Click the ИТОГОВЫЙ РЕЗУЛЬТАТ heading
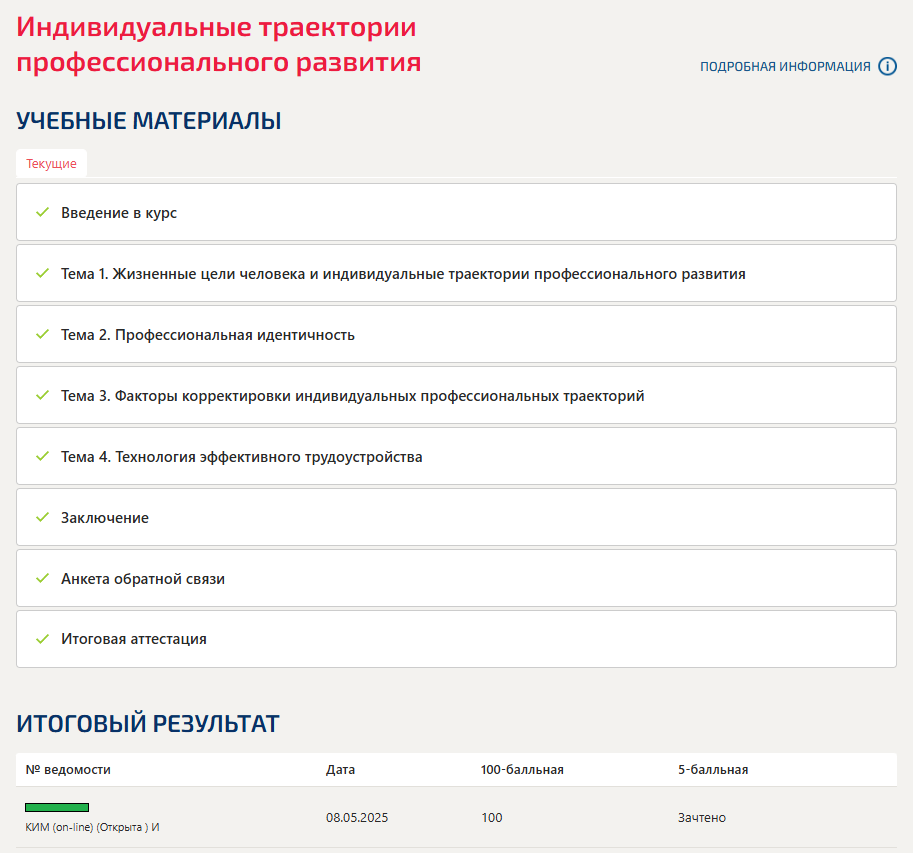913x853 pixels. click(x=148, y=724)
